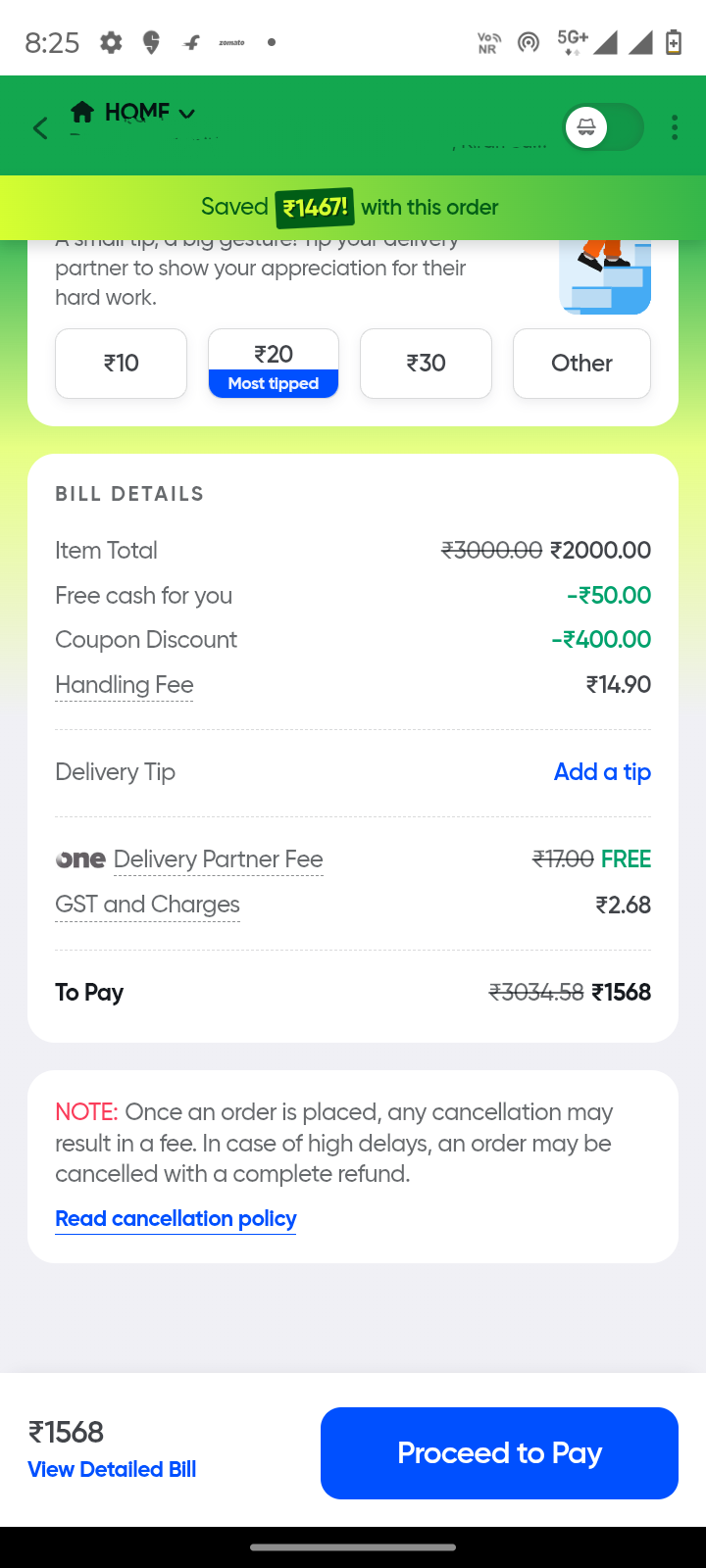Image resolution: width=706 pixels, height=1568 pixels.
Task: Select the ₹20 Most tipped option
Action: 274,364
